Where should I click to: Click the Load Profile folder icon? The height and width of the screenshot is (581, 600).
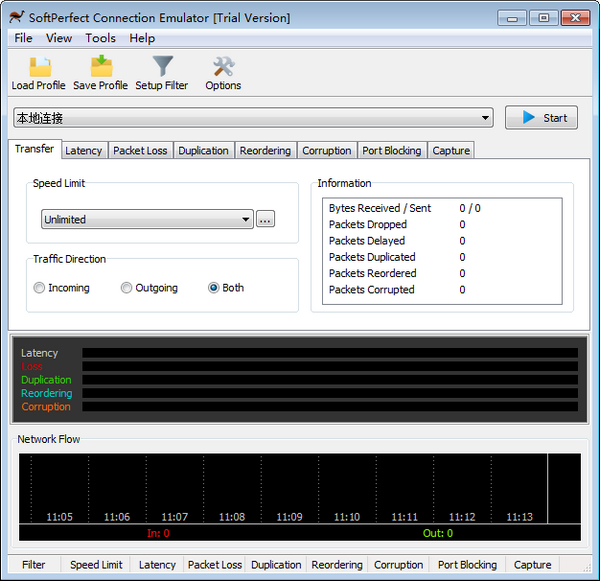(x=40, y=67)
